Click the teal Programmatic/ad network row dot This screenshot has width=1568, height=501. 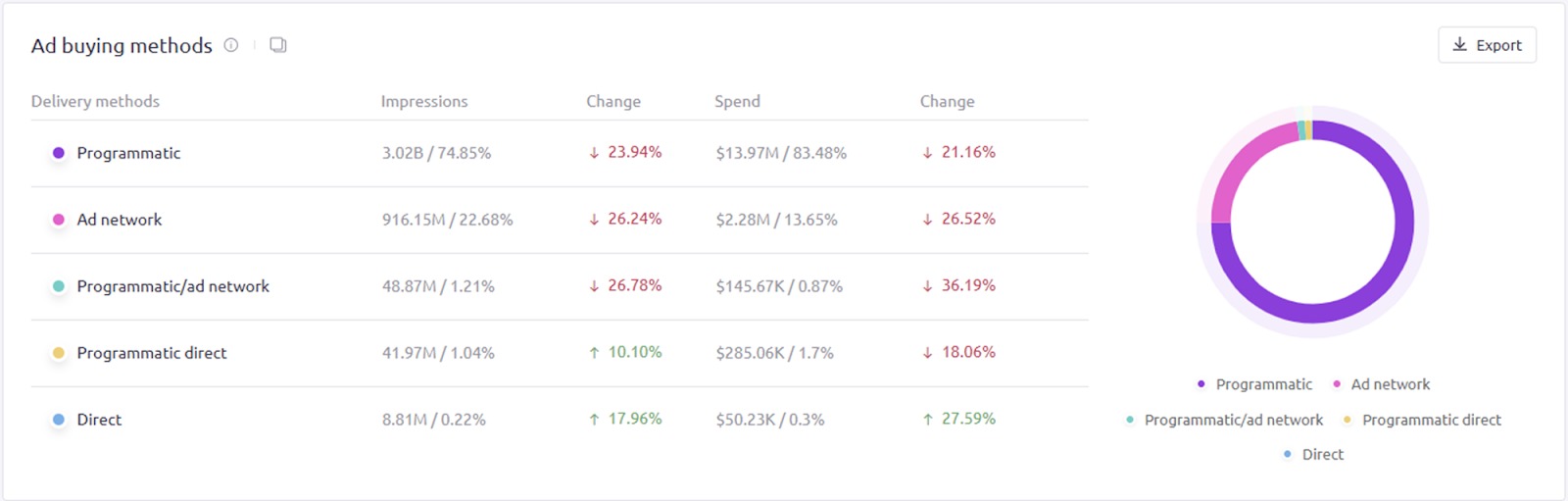(x=59, y=286)
